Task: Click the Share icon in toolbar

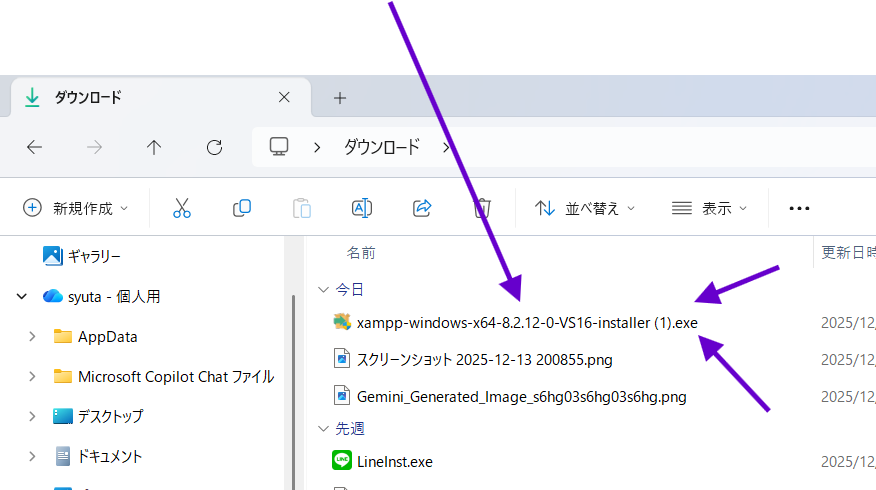Action: (x=421, y=208)
